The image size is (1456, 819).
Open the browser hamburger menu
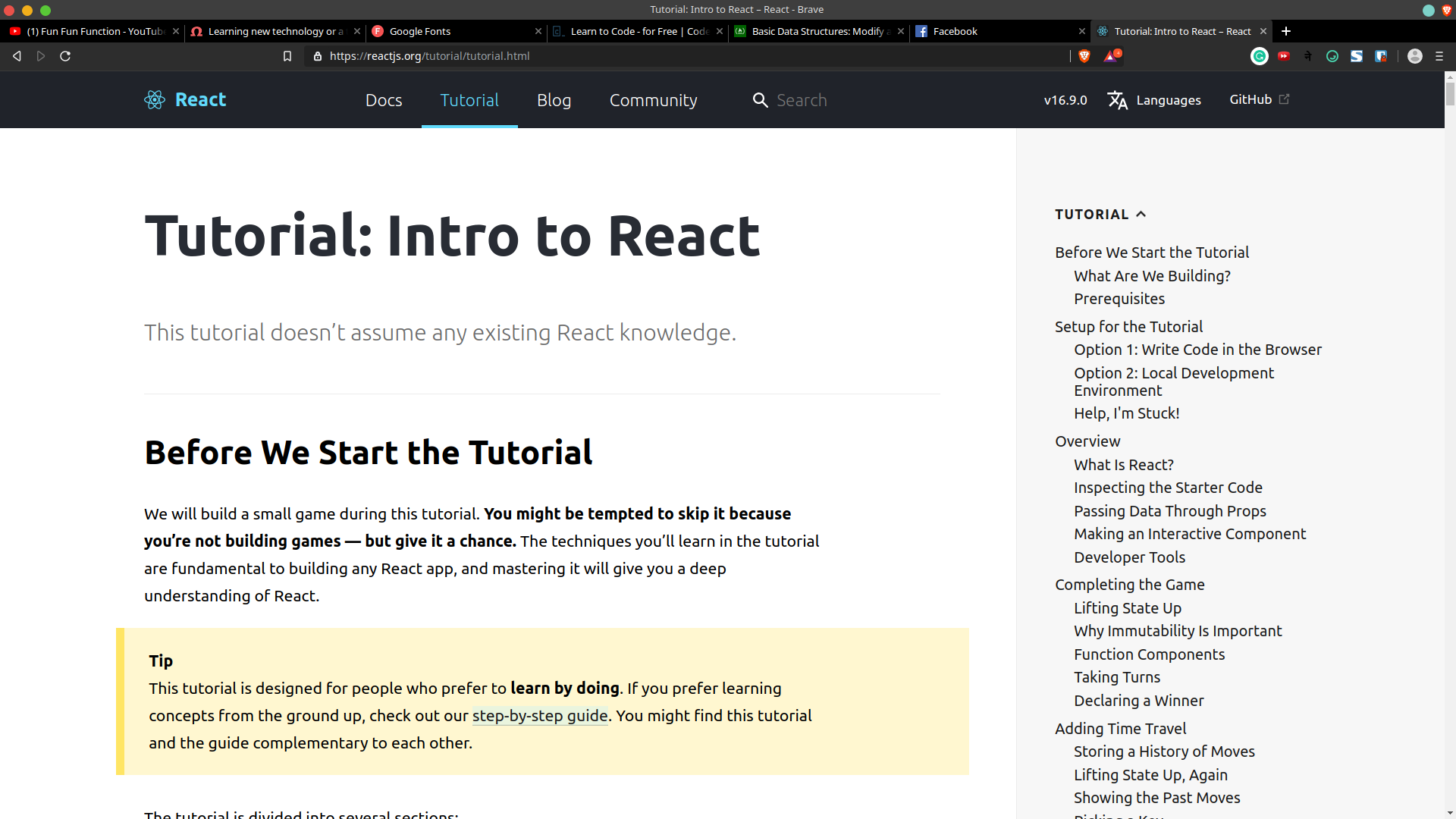tap(1439, 56)
